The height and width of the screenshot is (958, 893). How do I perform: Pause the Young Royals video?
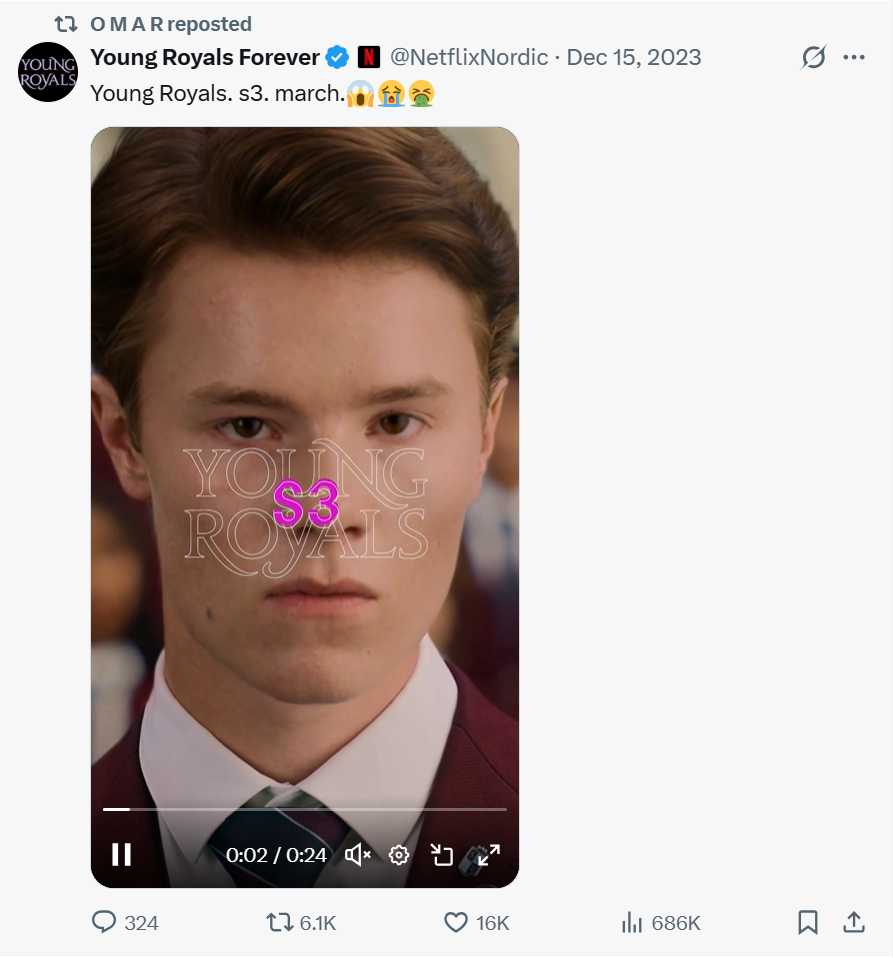tap(121, 854)
